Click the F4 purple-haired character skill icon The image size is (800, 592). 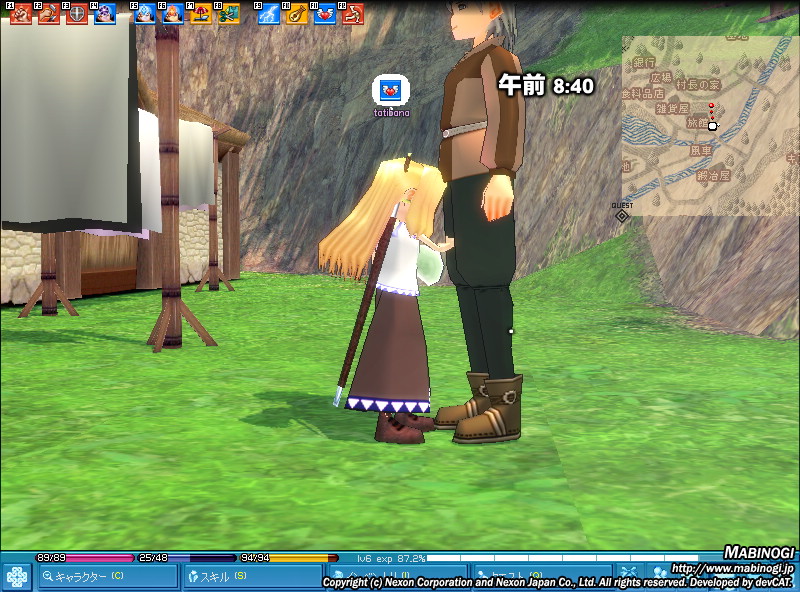105,14
